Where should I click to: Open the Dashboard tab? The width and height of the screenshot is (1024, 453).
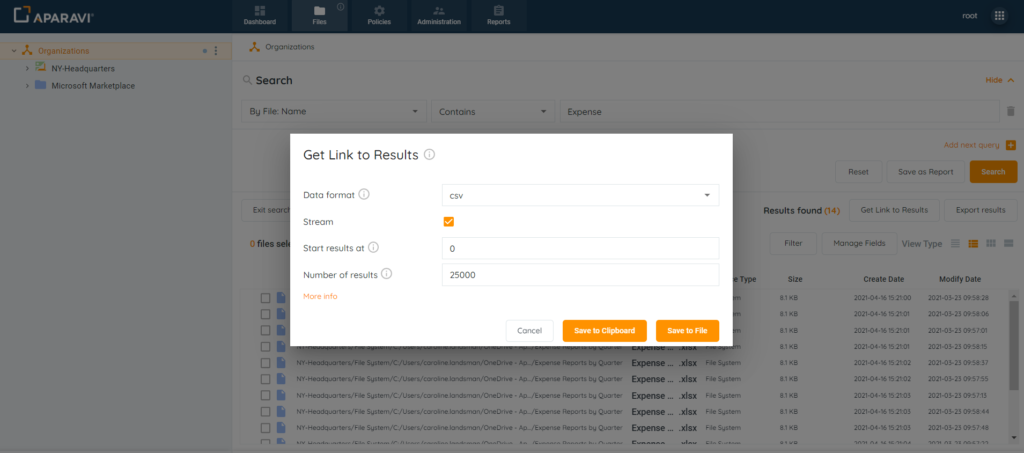259,15
